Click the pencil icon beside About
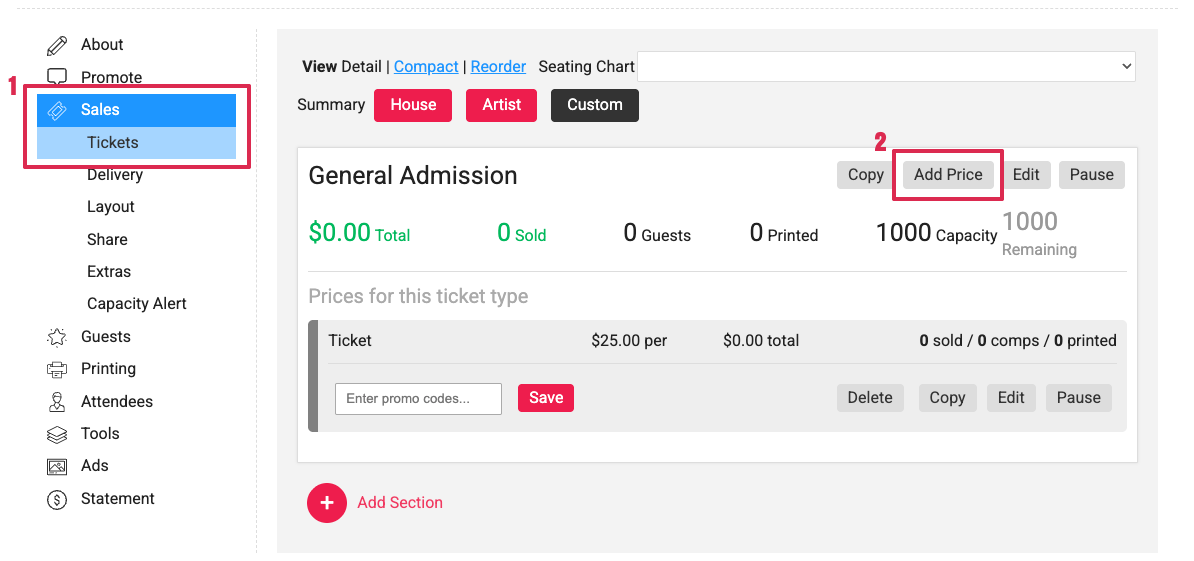The width and height of the screenshot is (1194, 561). [57, 45]
